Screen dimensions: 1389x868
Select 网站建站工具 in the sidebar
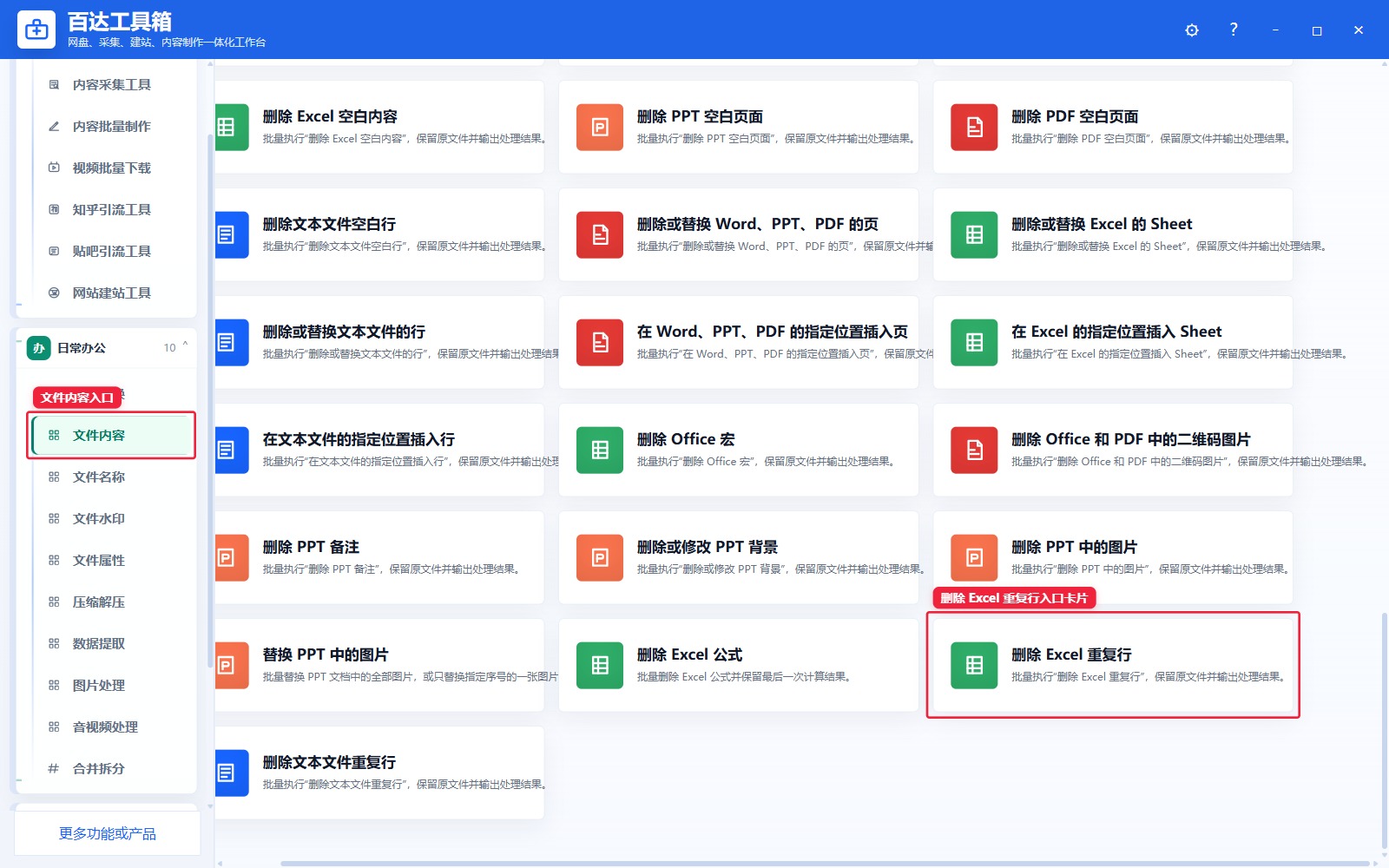(111, 293)
